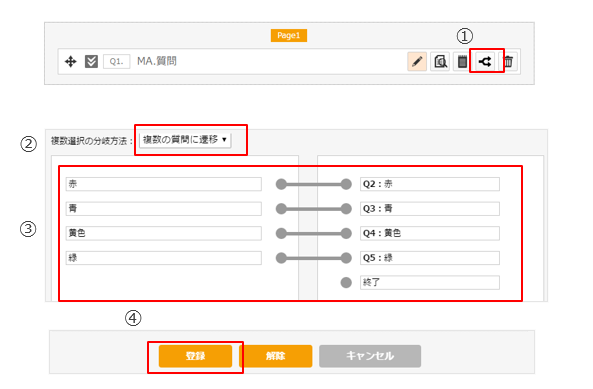Delete Q1 with the trash icon
Image resolution: width=593 pixels, height=389 pixels.
tap(508, 61)
